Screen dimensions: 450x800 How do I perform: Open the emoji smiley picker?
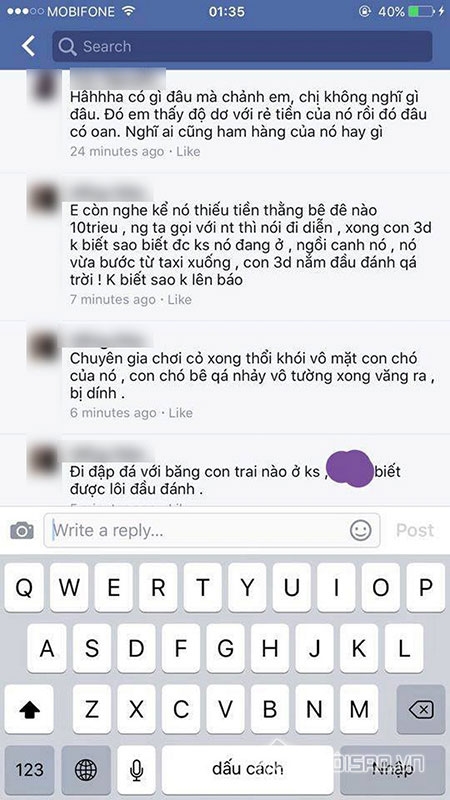click(361, 531)
